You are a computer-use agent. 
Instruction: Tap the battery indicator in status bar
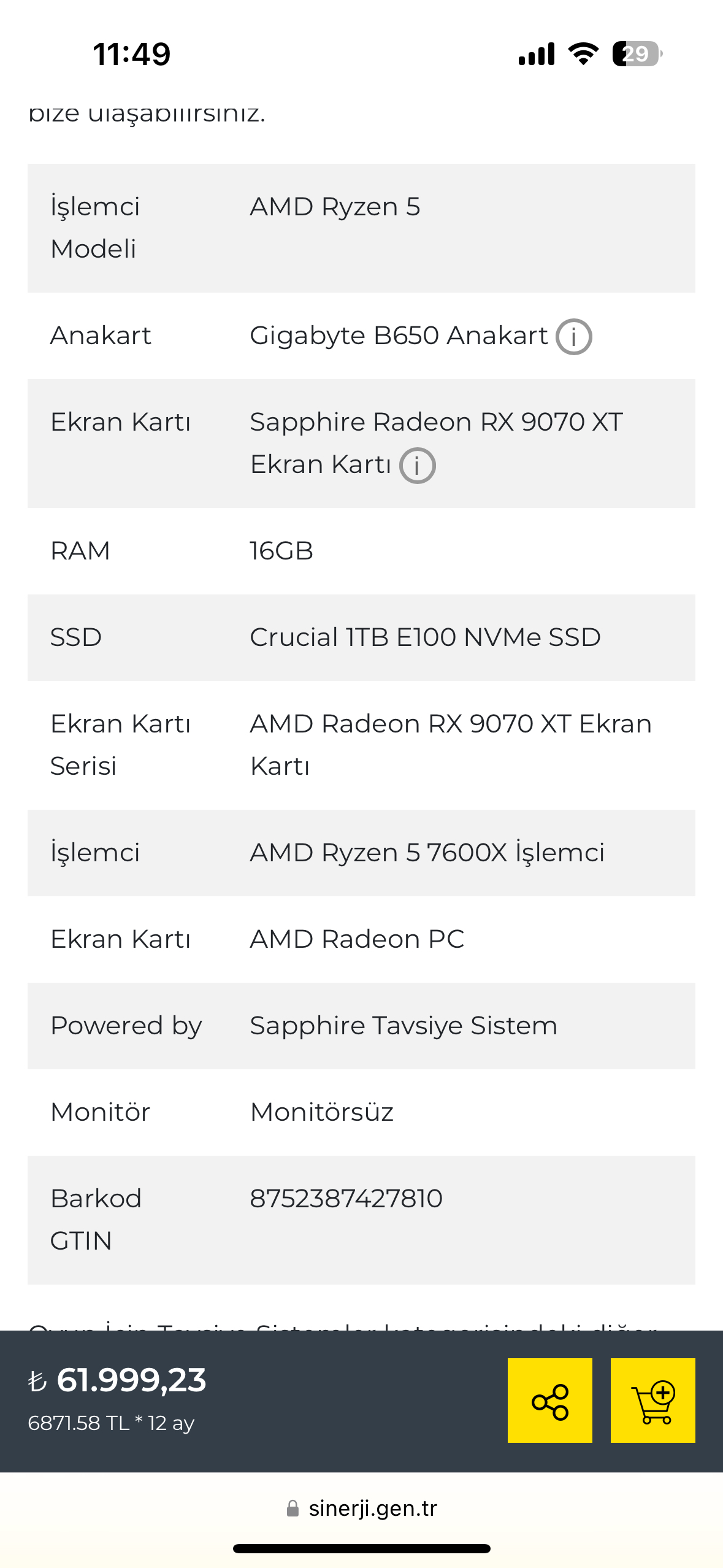point(637,54)
